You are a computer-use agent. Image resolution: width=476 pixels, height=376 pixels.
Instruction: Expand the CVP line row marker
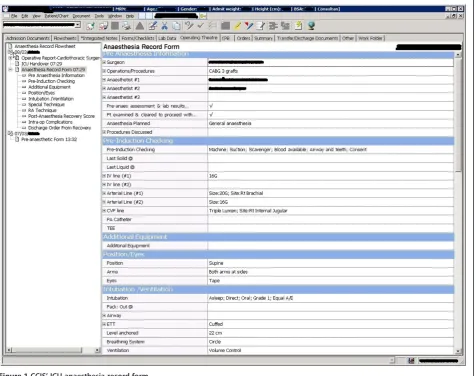(104, 211)
